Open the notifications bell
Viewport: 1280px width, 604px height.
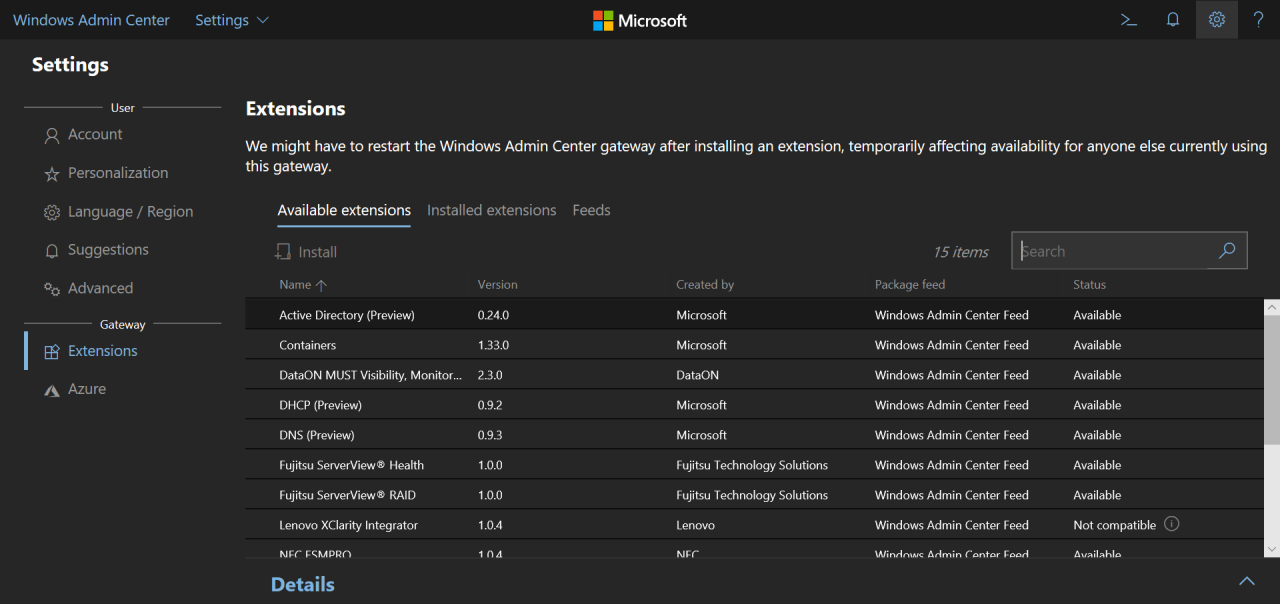1173,20
